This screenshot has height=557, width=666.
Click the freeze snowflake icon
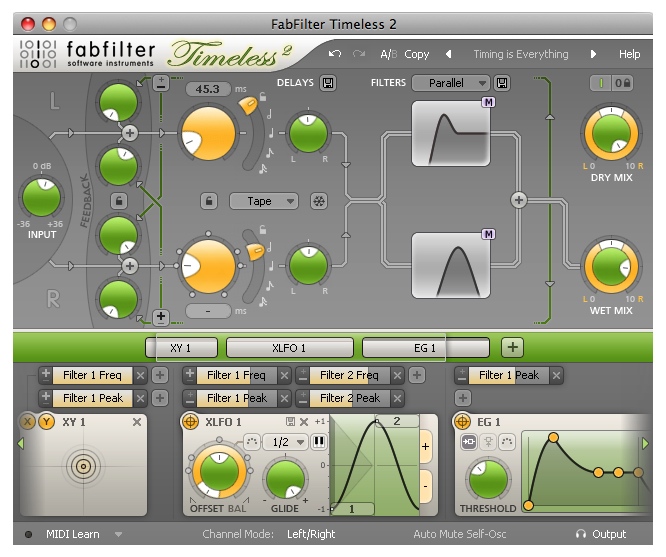319,201
